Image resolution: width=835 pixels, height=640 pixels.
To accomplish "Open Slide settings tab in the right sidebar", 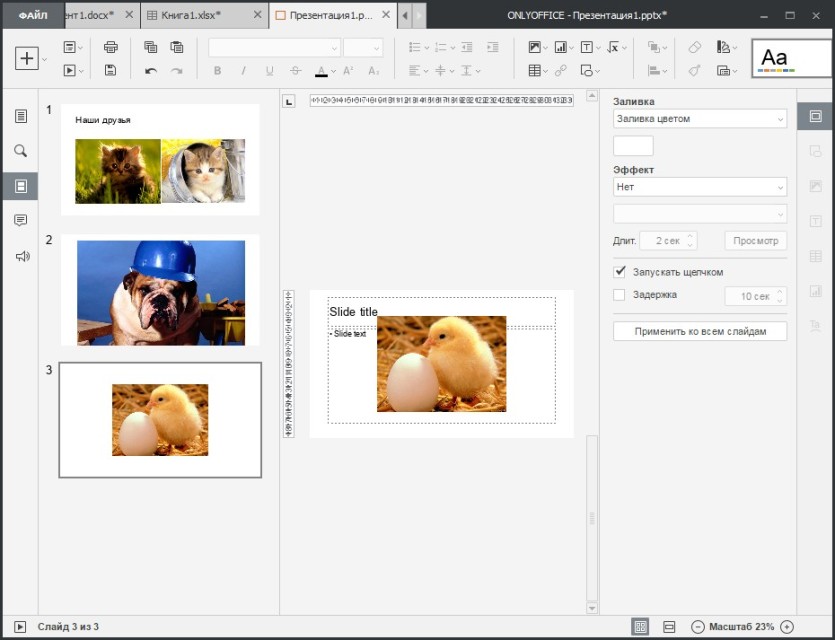I will click(815, 116).
